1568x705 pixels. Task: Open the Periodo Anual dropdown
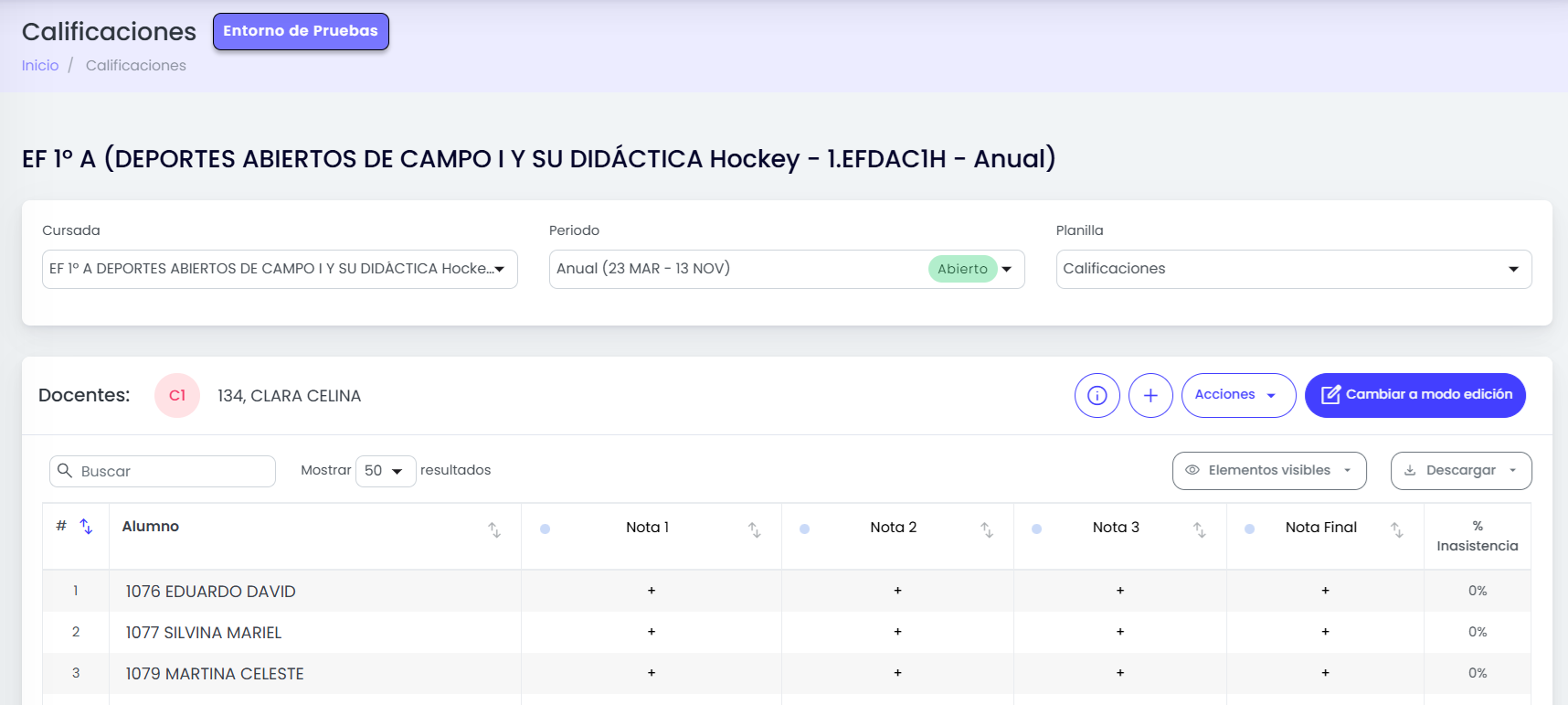point(787,269)
